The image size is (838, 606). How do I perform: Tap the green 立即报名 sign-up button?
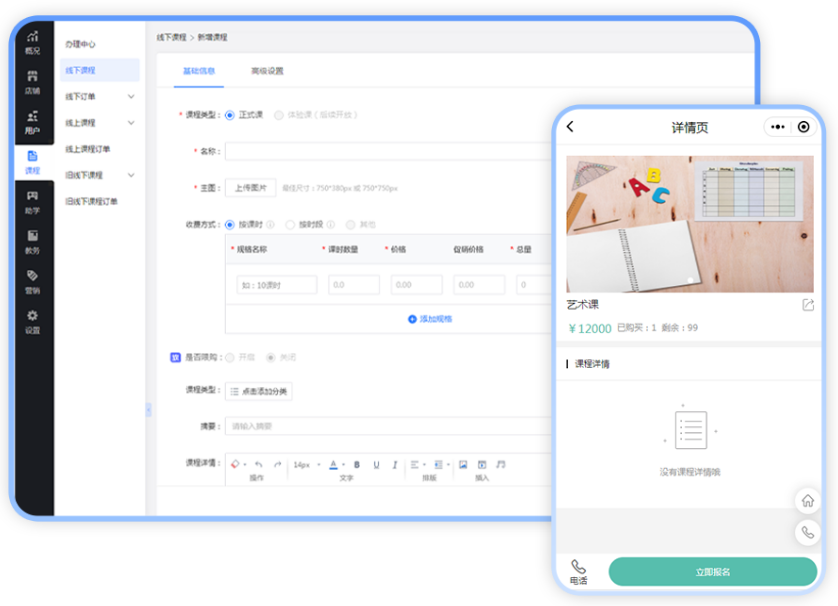(x=712, y=572)
